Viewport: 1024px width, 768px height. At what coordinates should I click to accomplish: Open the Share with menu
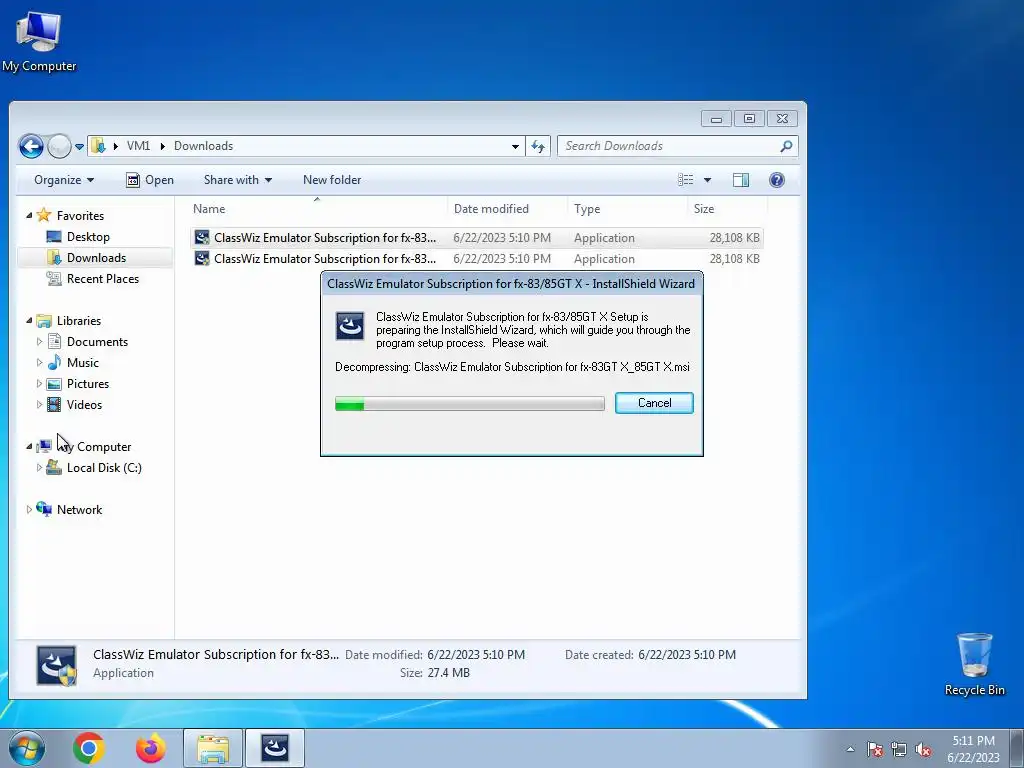[238, 180]
